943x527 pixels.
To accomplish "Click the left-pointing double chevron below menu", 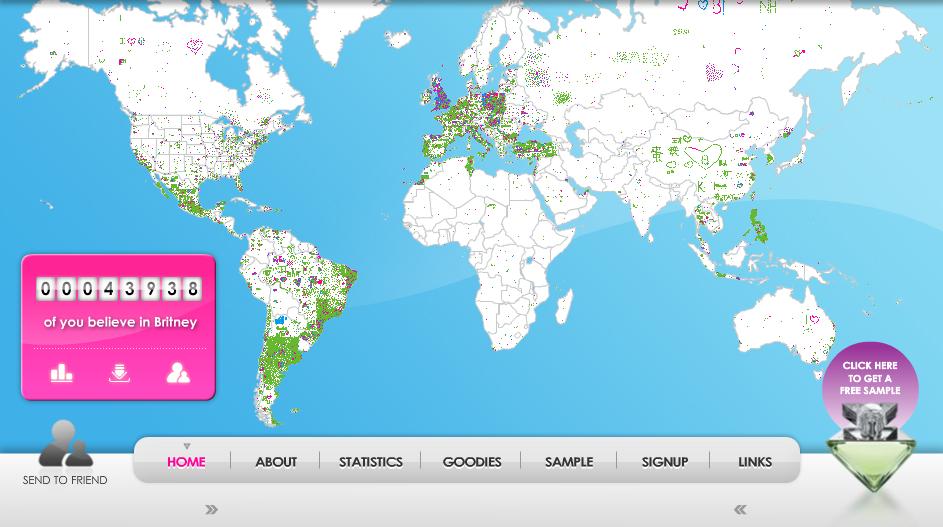I will (x=741, y=510).
